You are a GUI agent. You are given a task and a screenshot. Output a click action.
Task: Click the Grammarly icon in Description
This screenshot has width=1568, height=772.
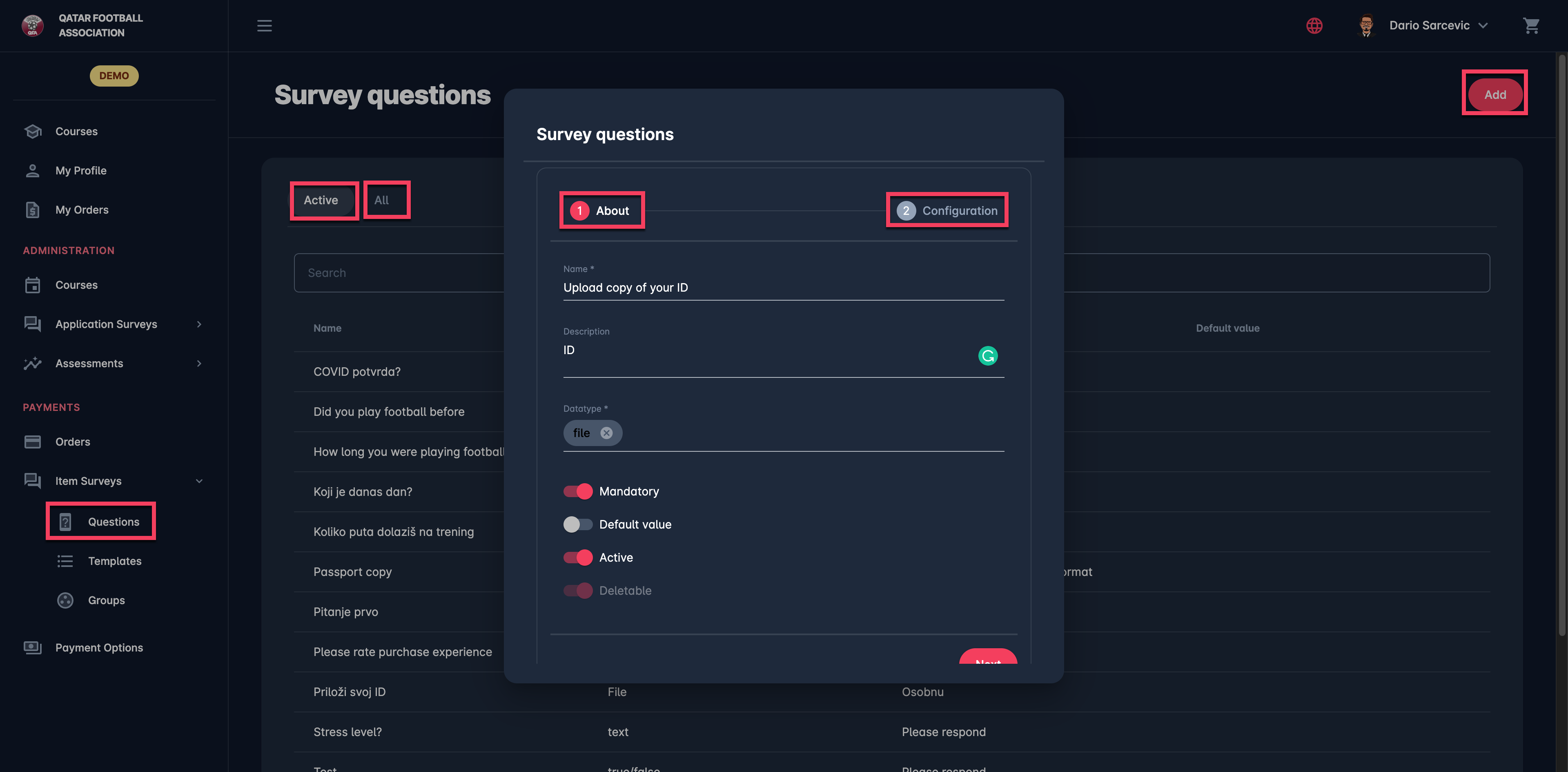(987, 355)
